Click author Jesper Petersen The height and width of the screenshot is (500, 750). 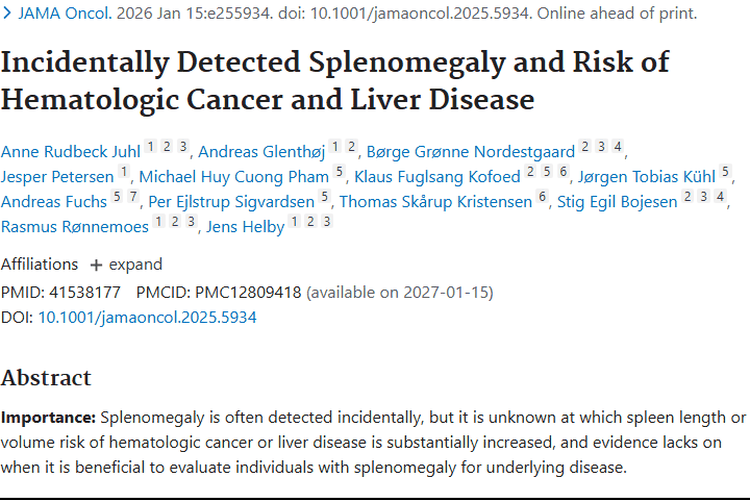pyautogui.click(x=57, y=177)
